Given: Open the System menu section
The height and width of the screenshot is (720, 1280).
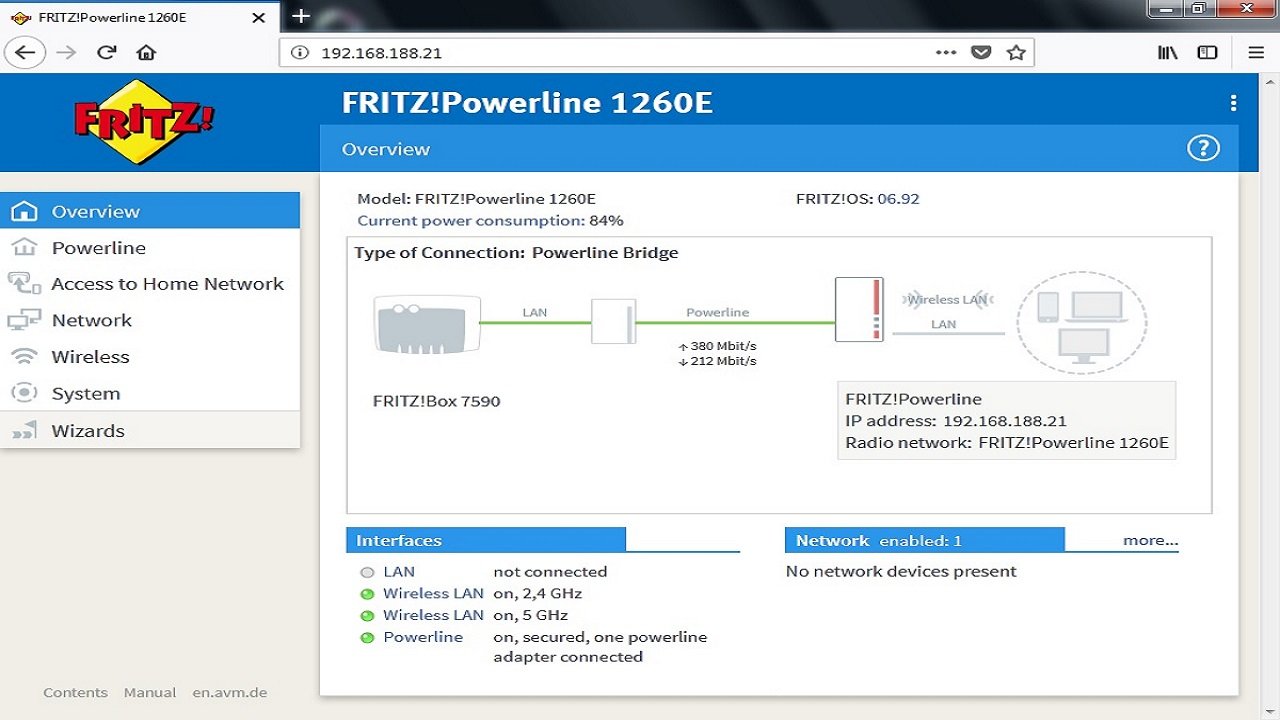Looking at the screenshot, I should click(x=150, y=394).
